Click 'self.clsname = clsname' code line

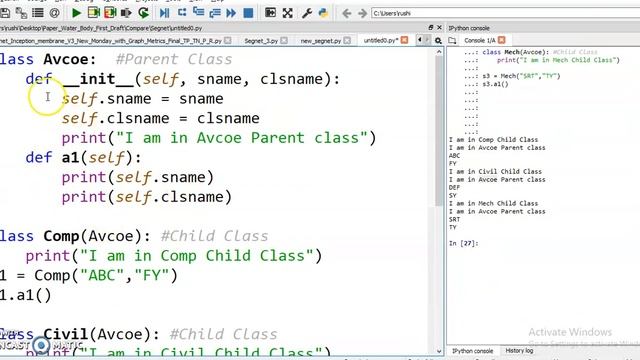160,118
